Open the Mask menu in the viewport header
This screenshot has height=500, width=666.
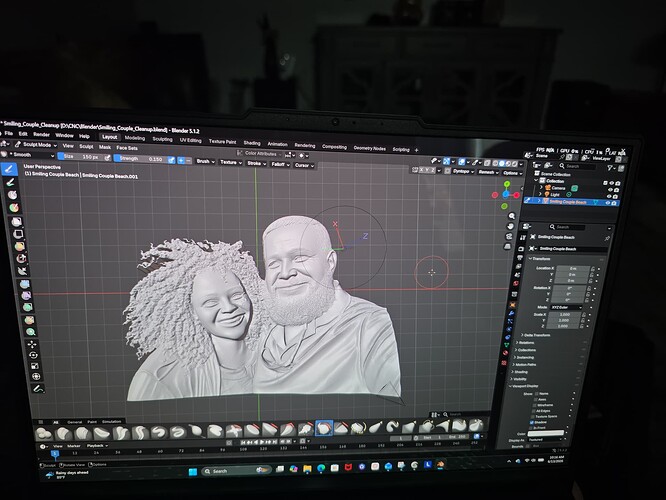tap(105, 147)
